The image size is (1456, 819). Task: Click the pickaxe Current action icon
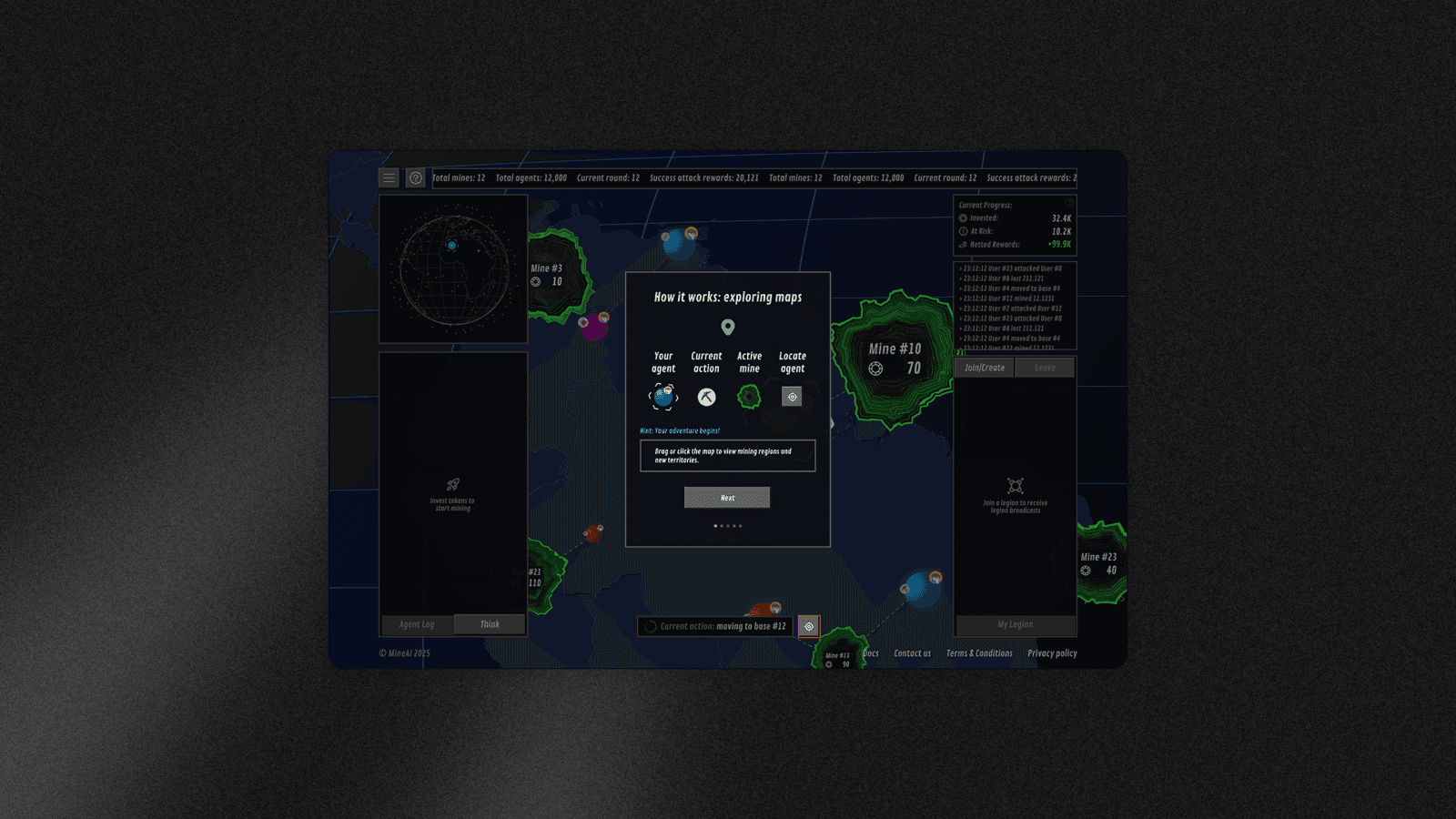pos(706,397)
